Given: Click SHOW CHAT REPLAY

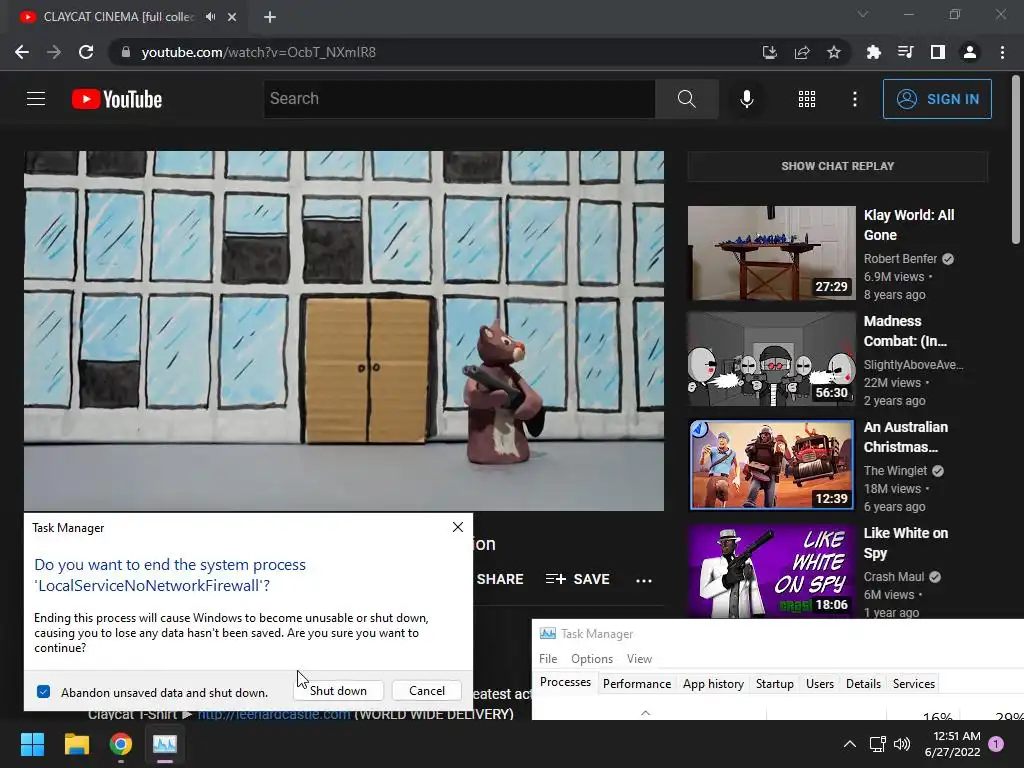Looking at the screenshot, I should (837, 166).
